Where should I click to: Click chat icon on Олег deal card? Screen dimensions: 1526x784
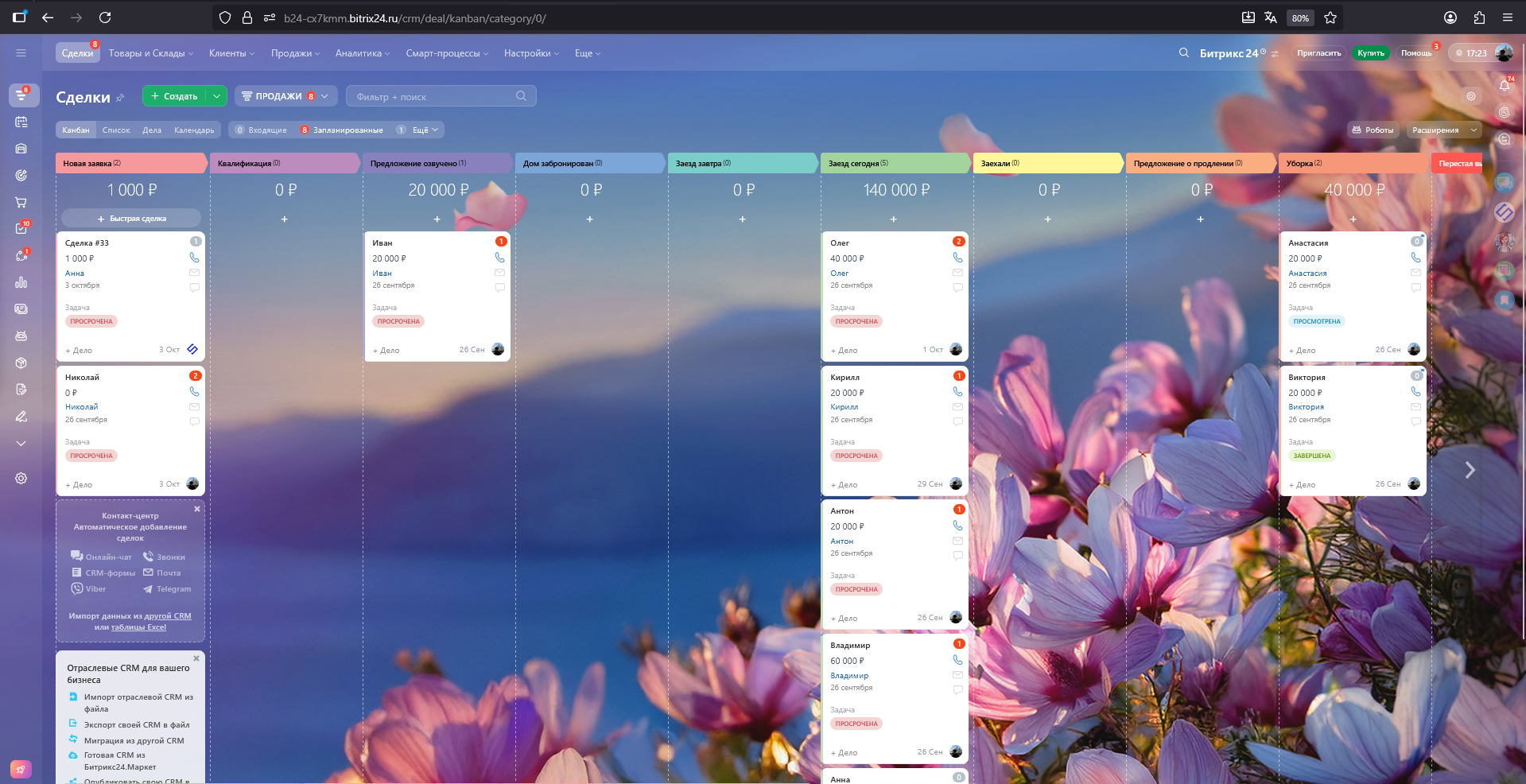pos(957,288)
